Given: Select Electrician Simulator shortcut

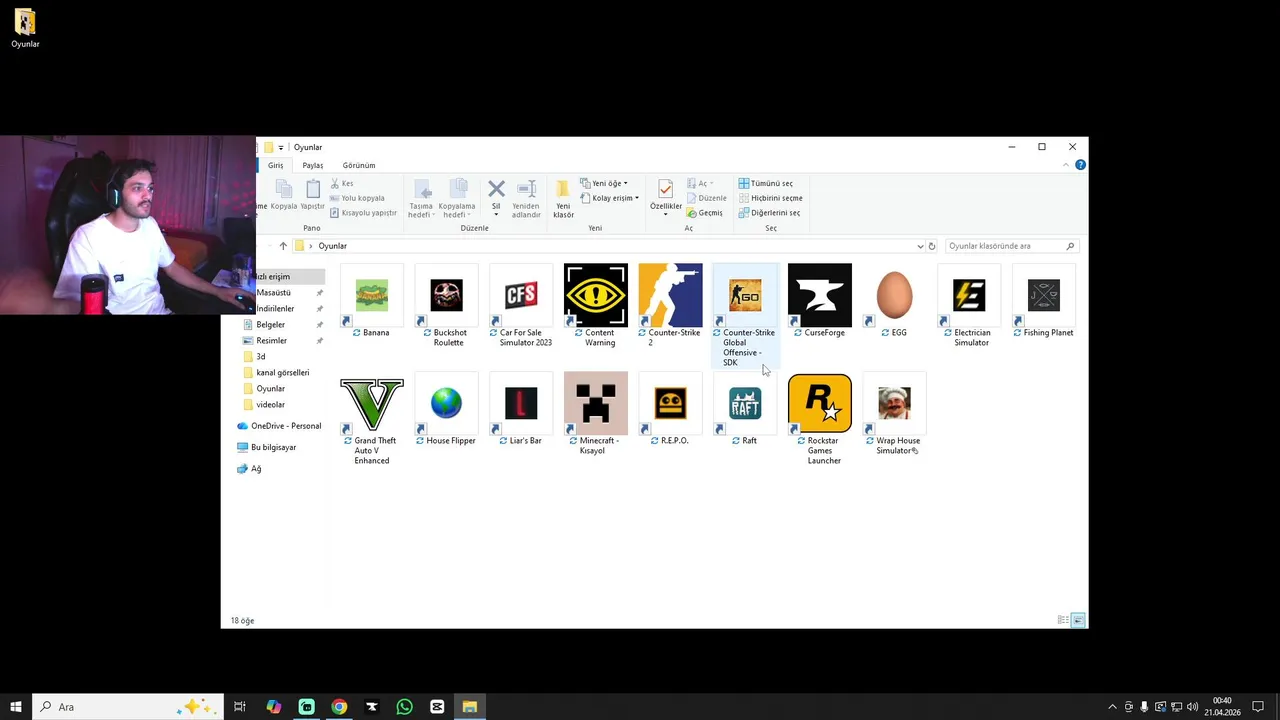Looking at the screenshot, I should pyautogui.click(x=969, y=295).
